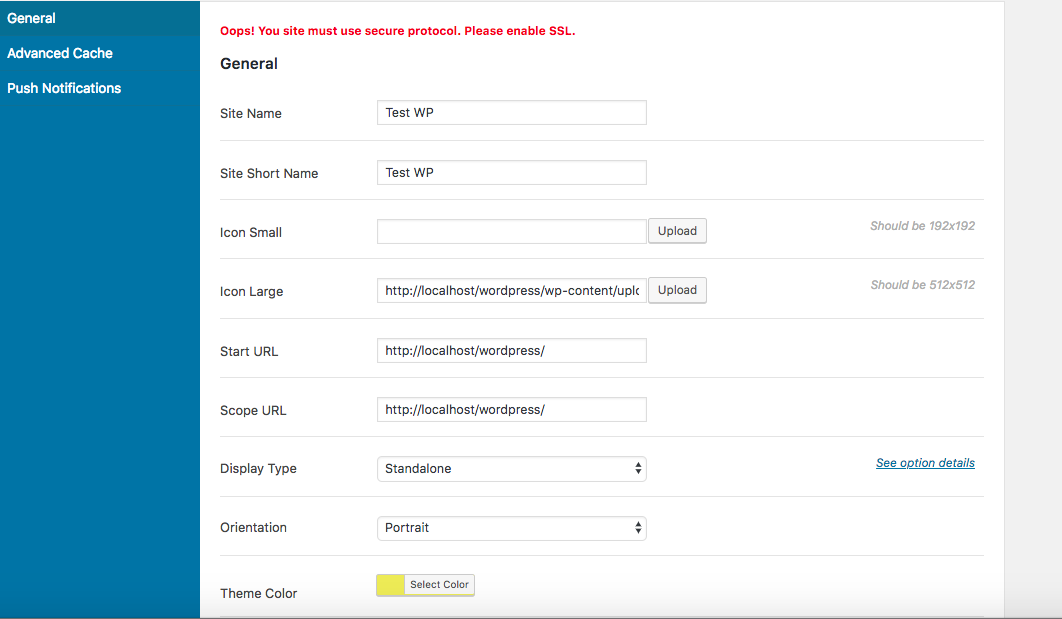
Task: Open the Display Type dropdown
Action: click(x=511, y=469)
